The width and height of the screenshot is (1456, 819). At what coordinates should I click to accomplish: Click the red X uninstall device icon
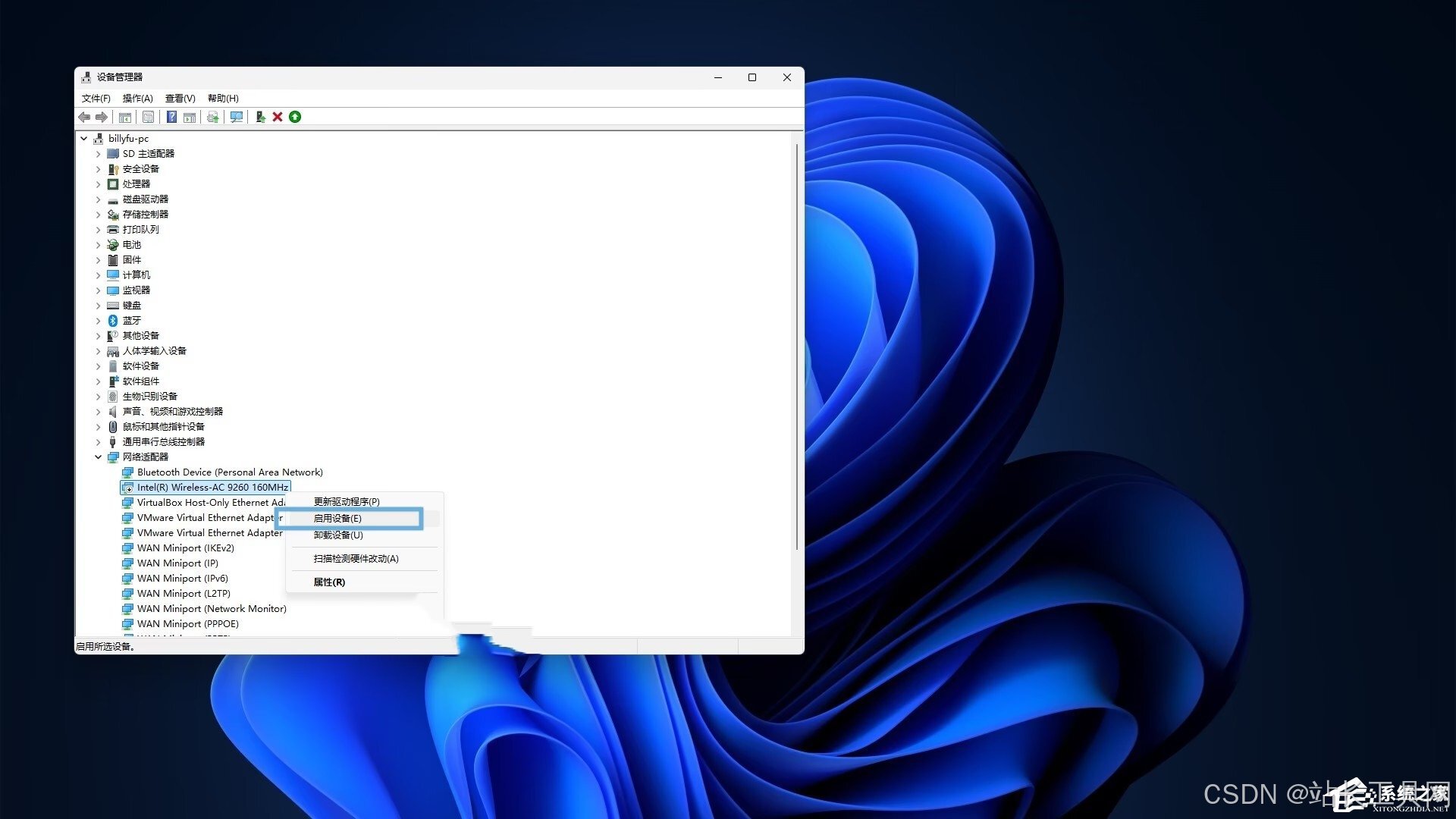pos(278,117)
